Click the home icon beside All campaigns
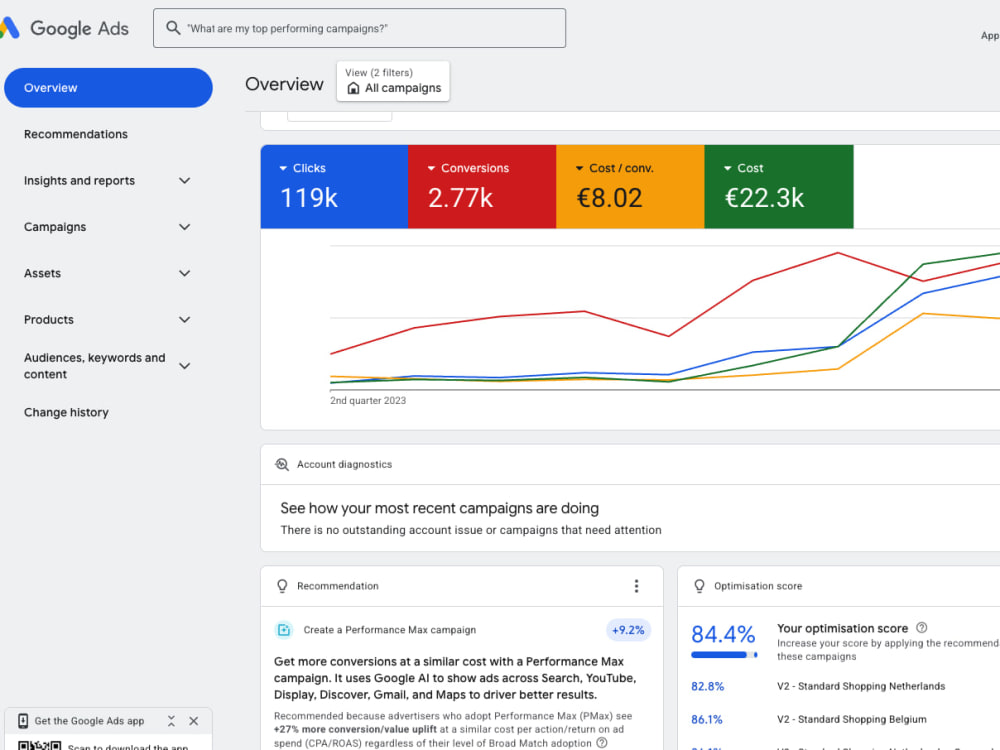The width and height of the screenshot is (1000, 750). pos(353,88)
